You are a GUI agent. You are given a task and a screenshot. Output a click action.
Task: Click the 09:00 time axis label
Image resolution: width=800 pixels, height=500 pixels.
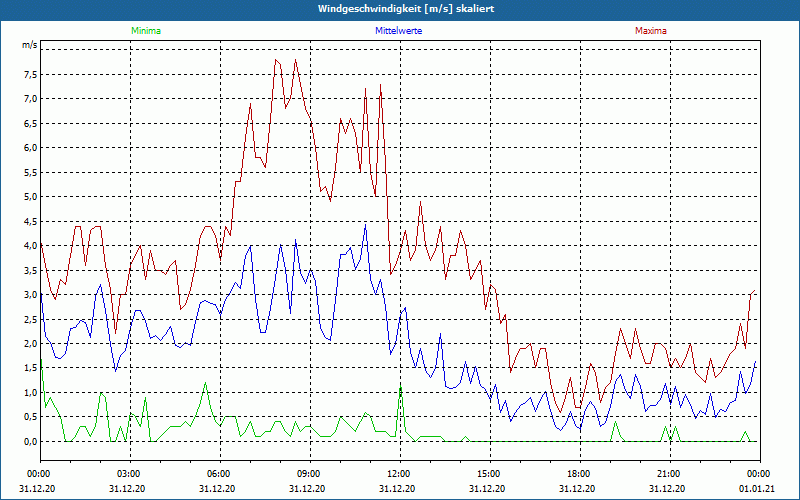[x=310, y=474]
